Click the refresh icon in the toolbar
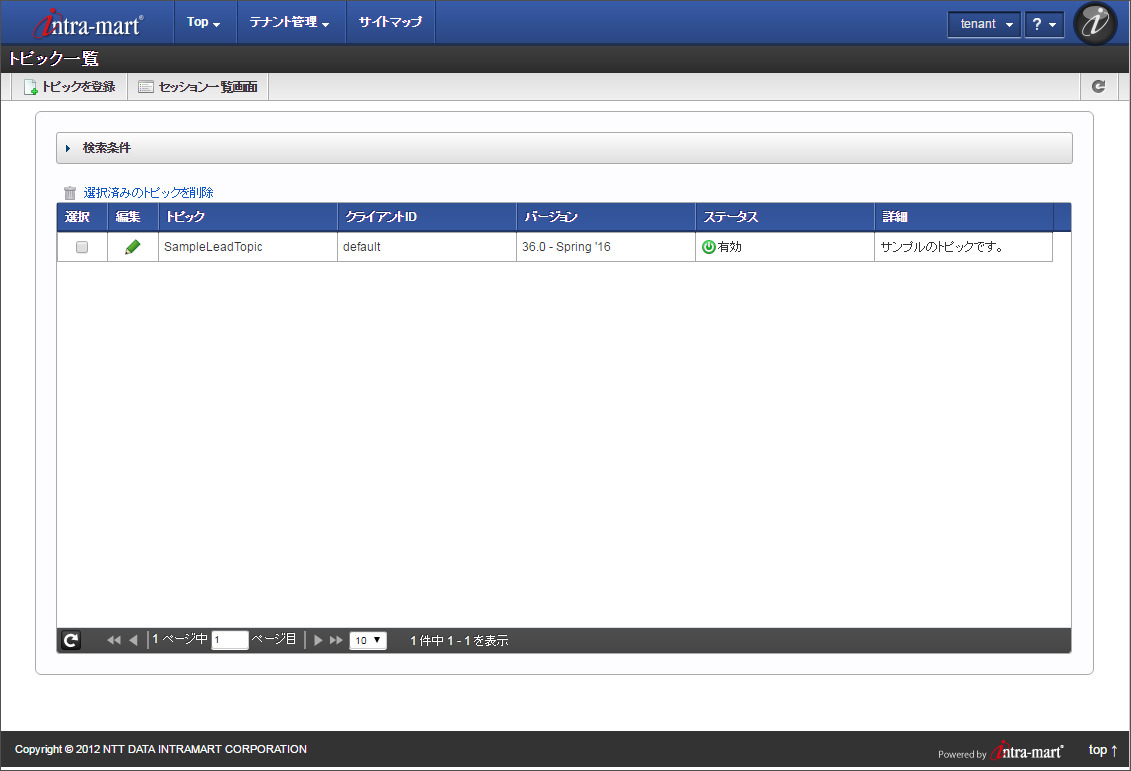The width and height of the screenshot is (1131, 771). [1098, 86]
